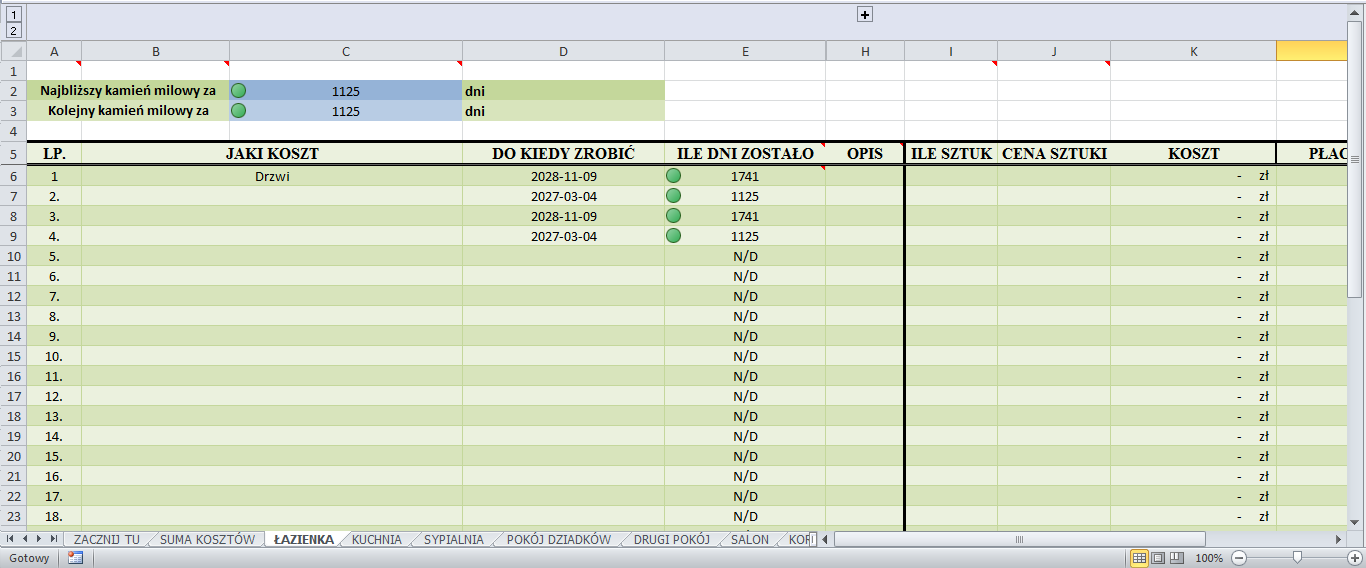Click the macro recording status bar icon
This screenshot has height=568, width=1366.
(75, 558)
